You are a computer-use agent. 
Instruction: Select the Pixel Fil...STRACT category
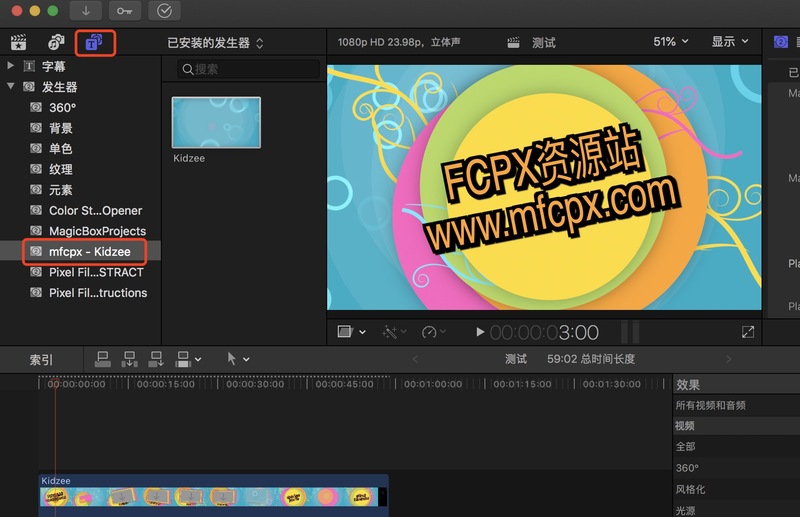(x=96, y=272)
